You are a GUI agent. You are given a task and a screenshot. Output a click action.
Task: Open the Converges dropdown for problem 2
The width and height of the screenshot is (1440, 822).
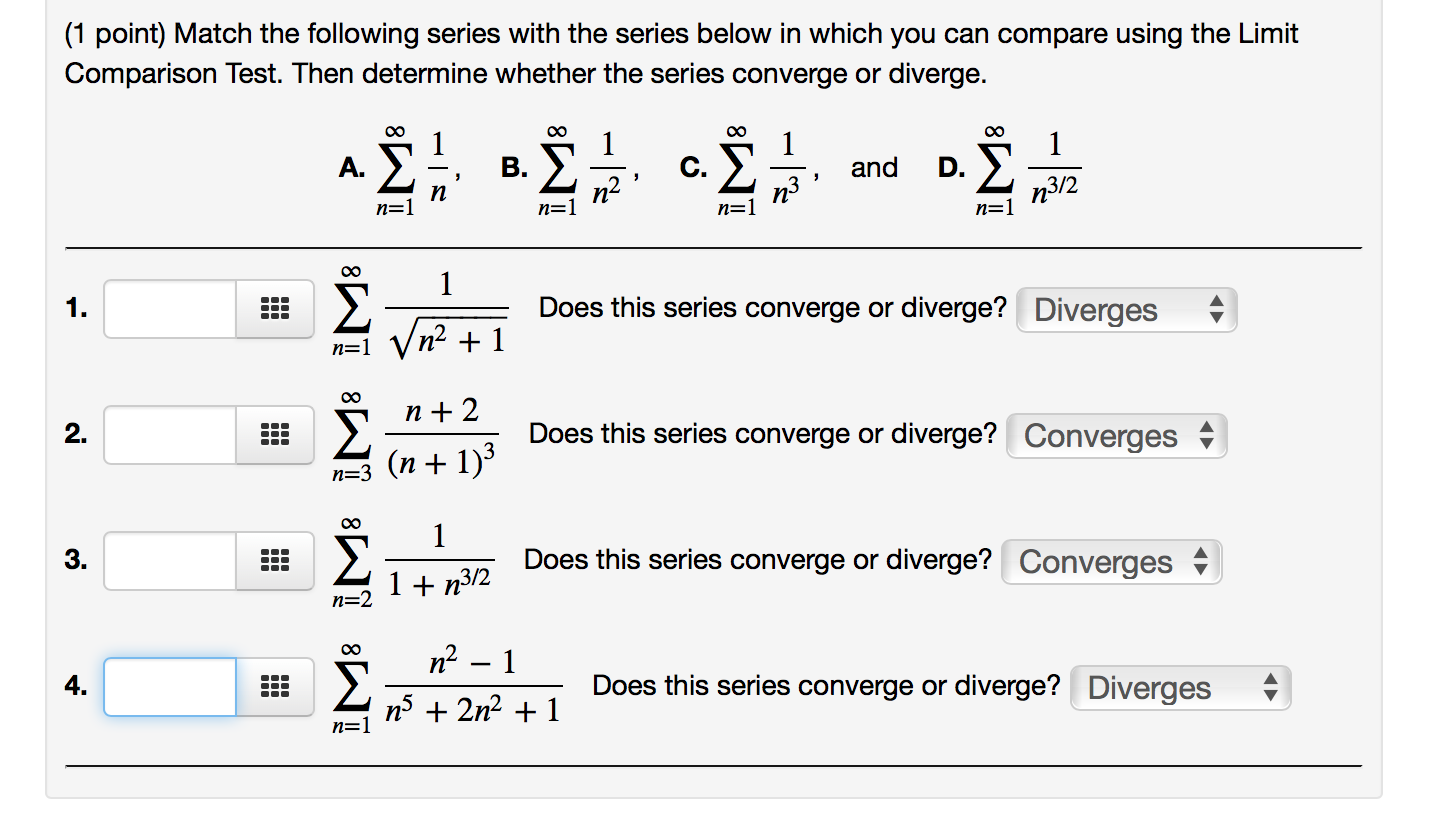pyautogui.click(x=1117, y=435)
